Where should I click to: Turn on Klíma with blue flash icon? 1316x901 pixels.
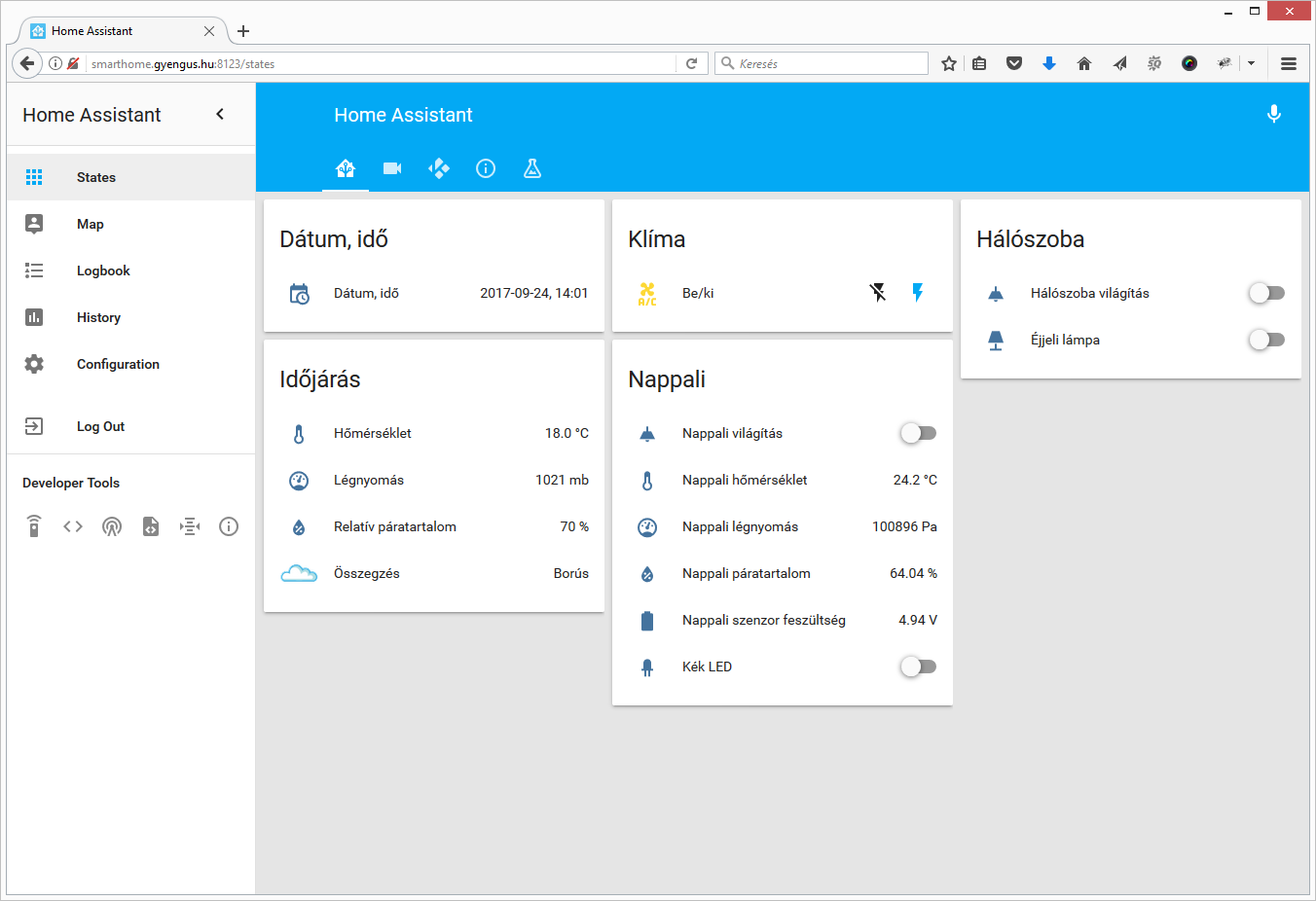tap(917, 293)
